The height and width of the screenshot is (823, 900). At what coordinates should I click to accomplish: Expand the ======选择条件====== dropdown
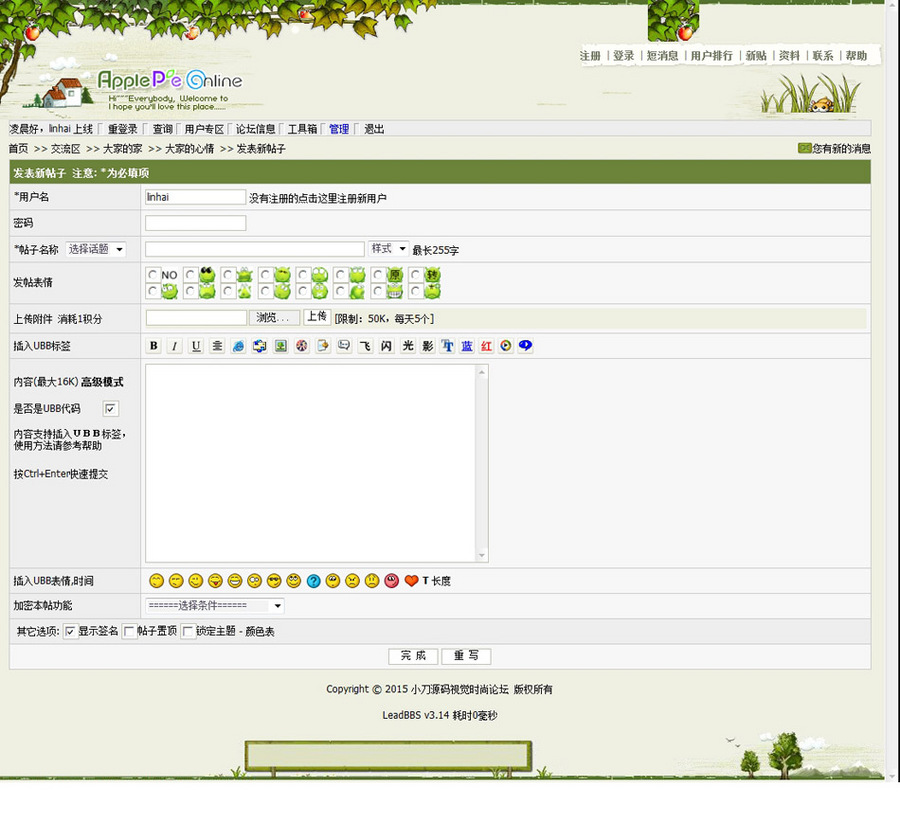(x=215, y=605)
